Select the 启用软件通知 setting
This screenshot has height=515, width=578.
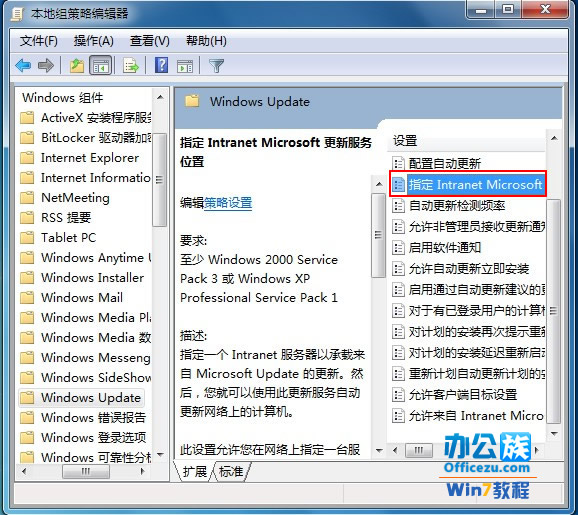(x=437, y=247)
